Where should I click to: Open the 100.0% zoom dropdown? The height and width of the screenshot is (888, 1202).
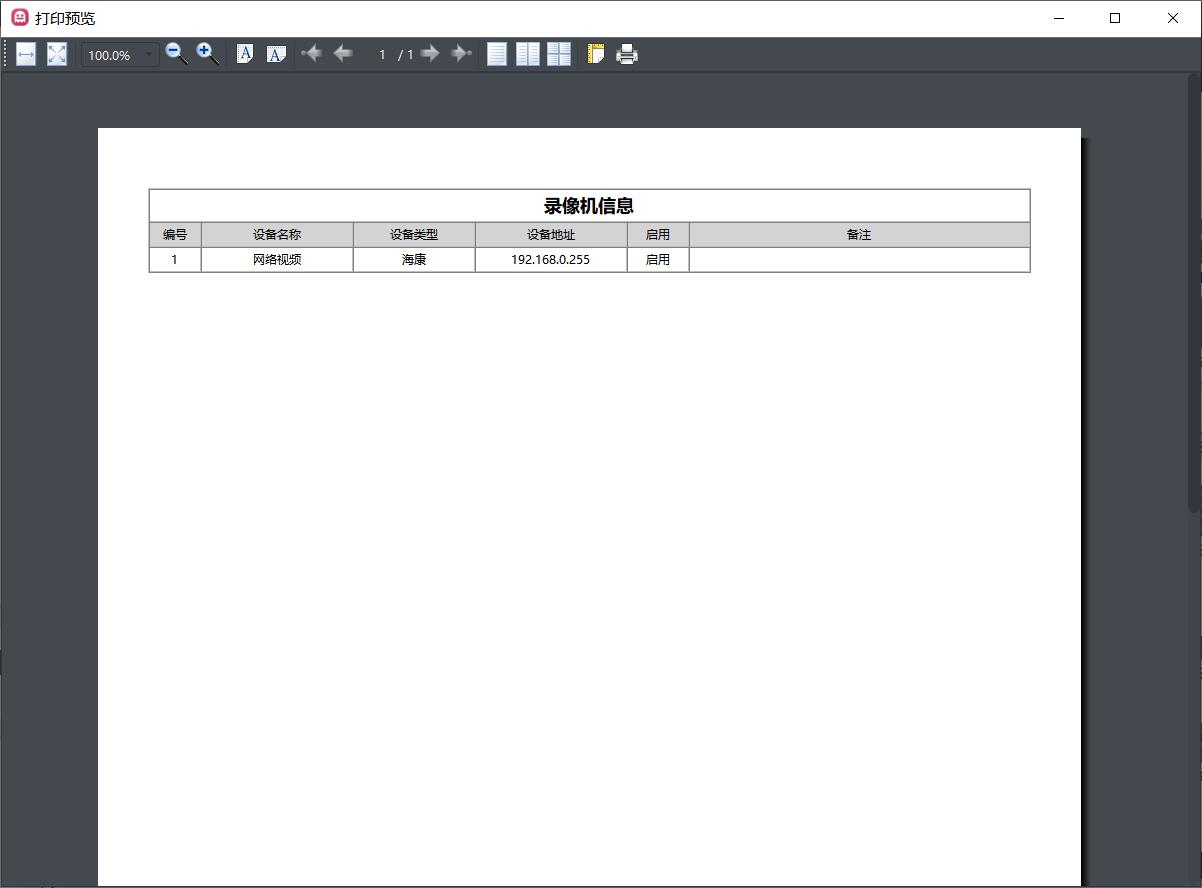(x=149, y=54)
